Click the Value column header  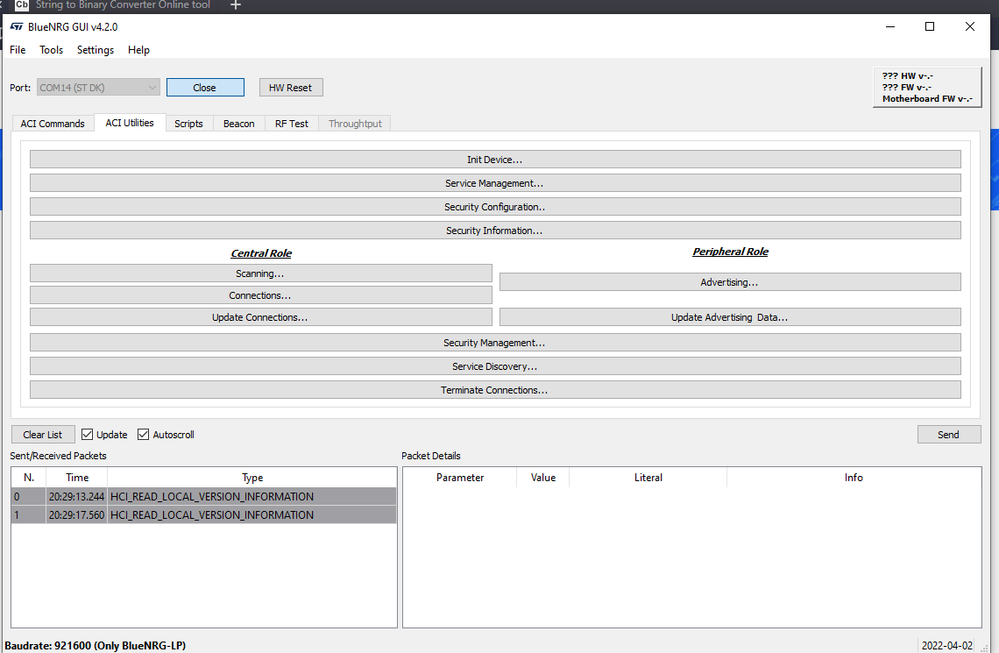pos(543,477)
